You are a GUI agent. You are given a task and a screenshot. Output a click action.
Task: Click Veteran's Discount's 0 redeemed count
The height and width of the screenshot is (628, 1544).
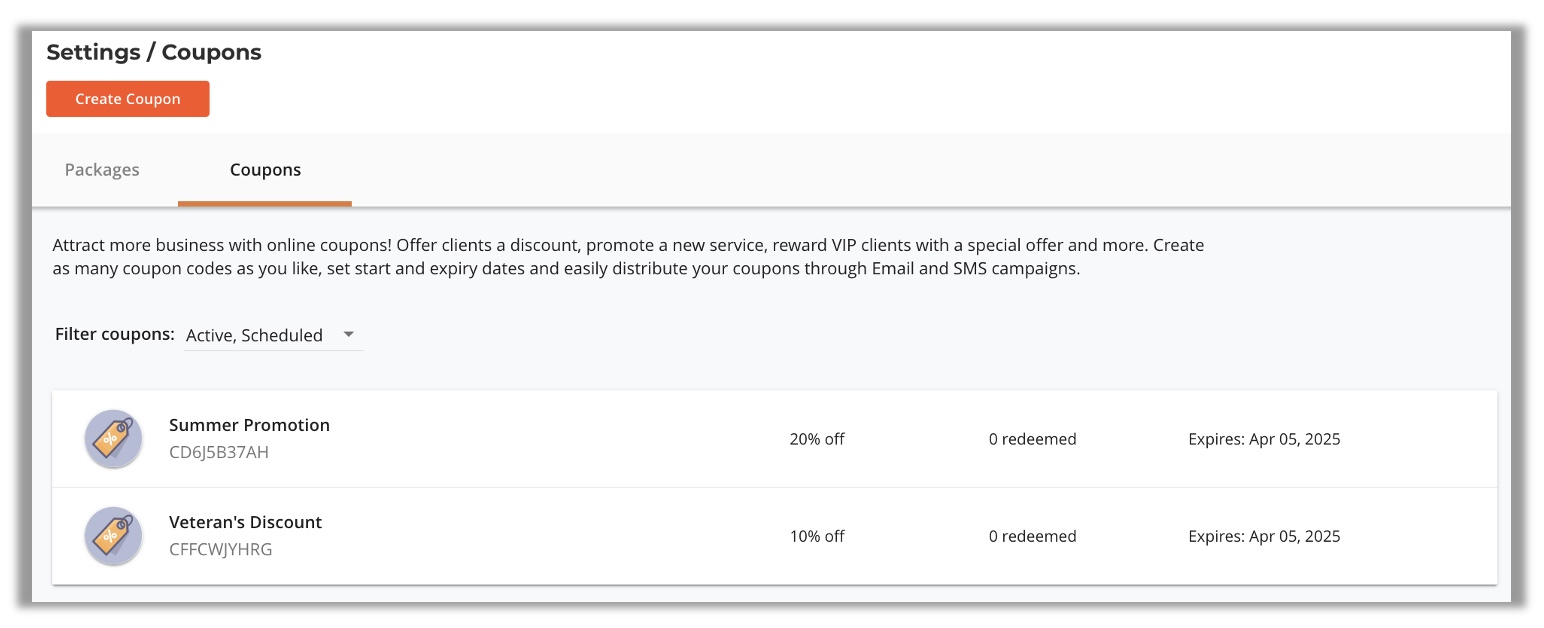point(1032,536)
